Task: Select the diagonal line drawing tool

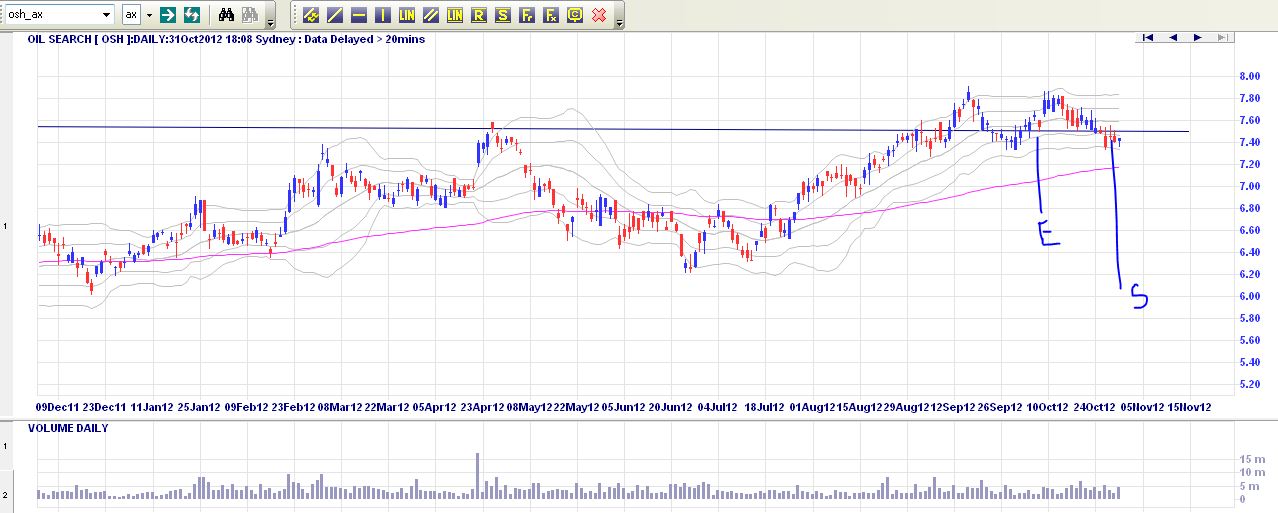Action: click(x=335, y=15)
